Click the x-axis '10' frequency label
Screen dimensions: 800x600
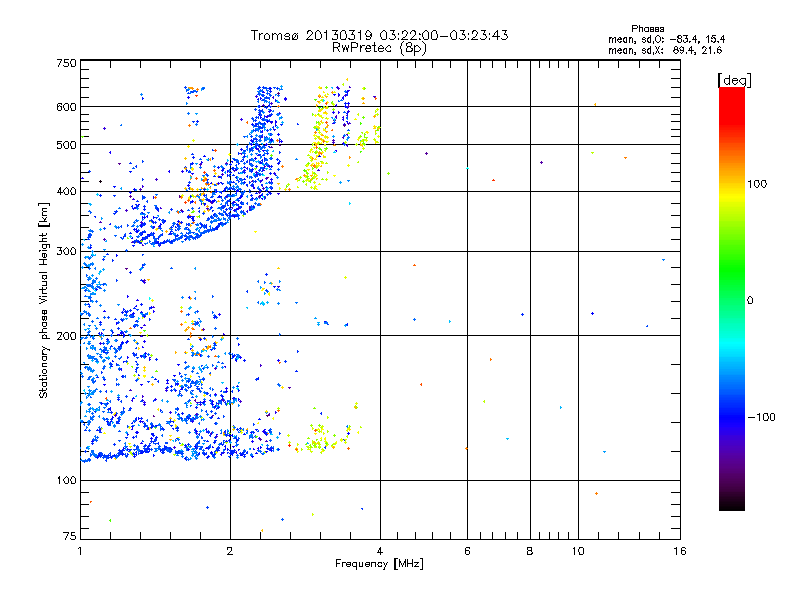click(x=578, y=551)
